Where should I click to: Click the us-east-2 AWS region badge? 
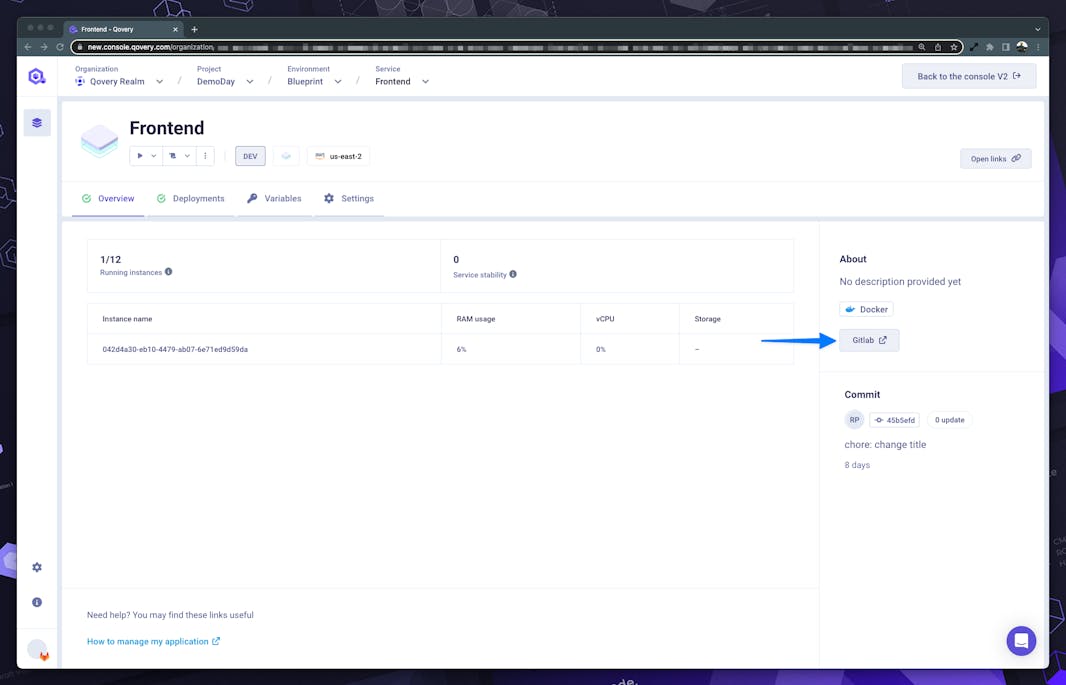(338, 156)
